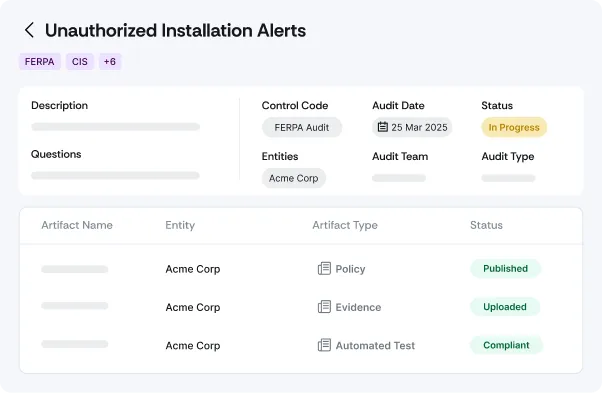Open the Automated Test artifact type label
602x393 pixels.
click(375, 346)
